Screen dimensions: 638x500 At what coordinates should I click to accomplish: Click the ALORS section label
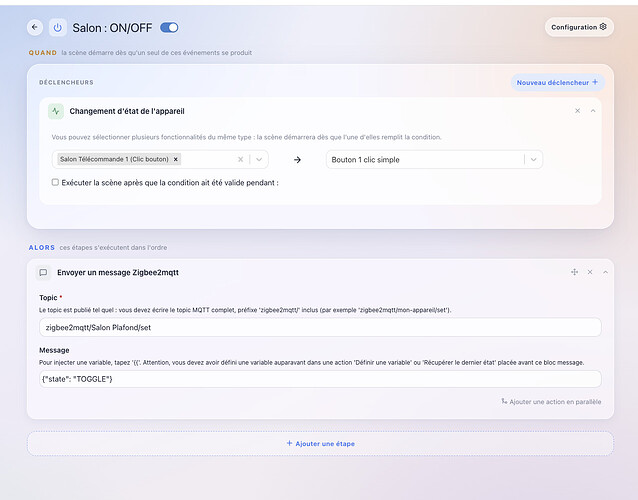pos(42,248)
